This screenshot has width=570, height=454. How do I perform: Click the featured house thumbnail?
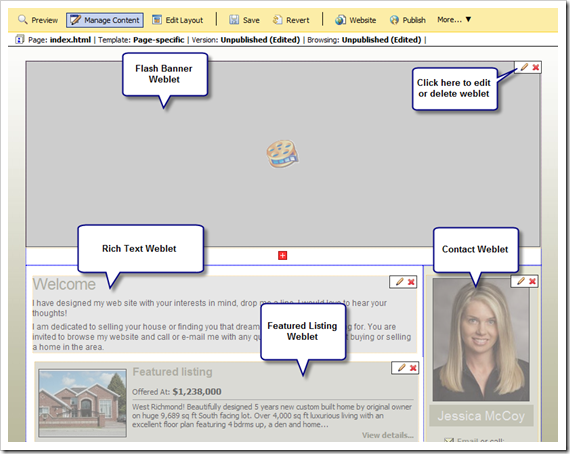83,403
